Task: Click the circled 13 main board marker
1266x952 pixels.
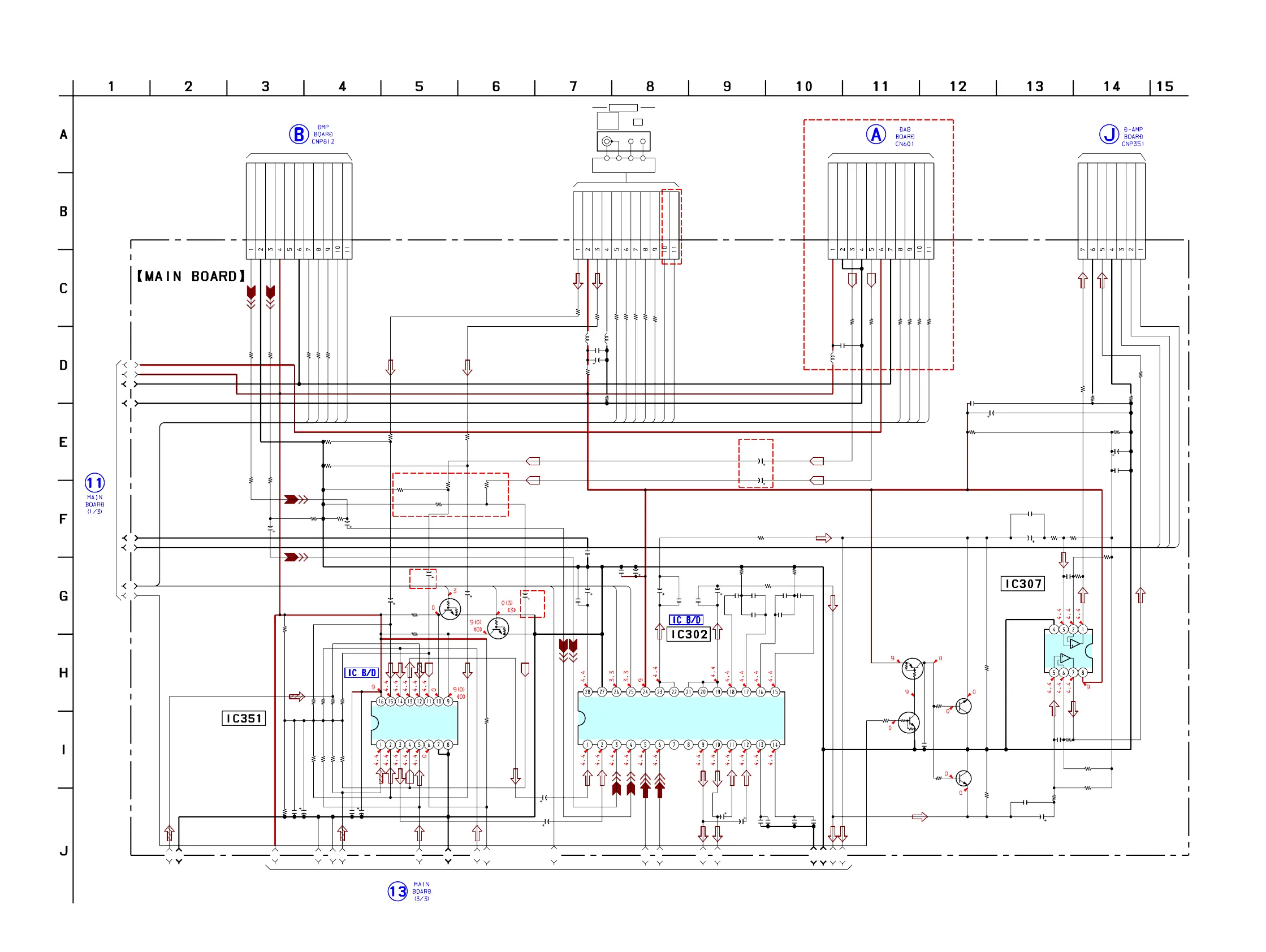Action: pos(397,891)
